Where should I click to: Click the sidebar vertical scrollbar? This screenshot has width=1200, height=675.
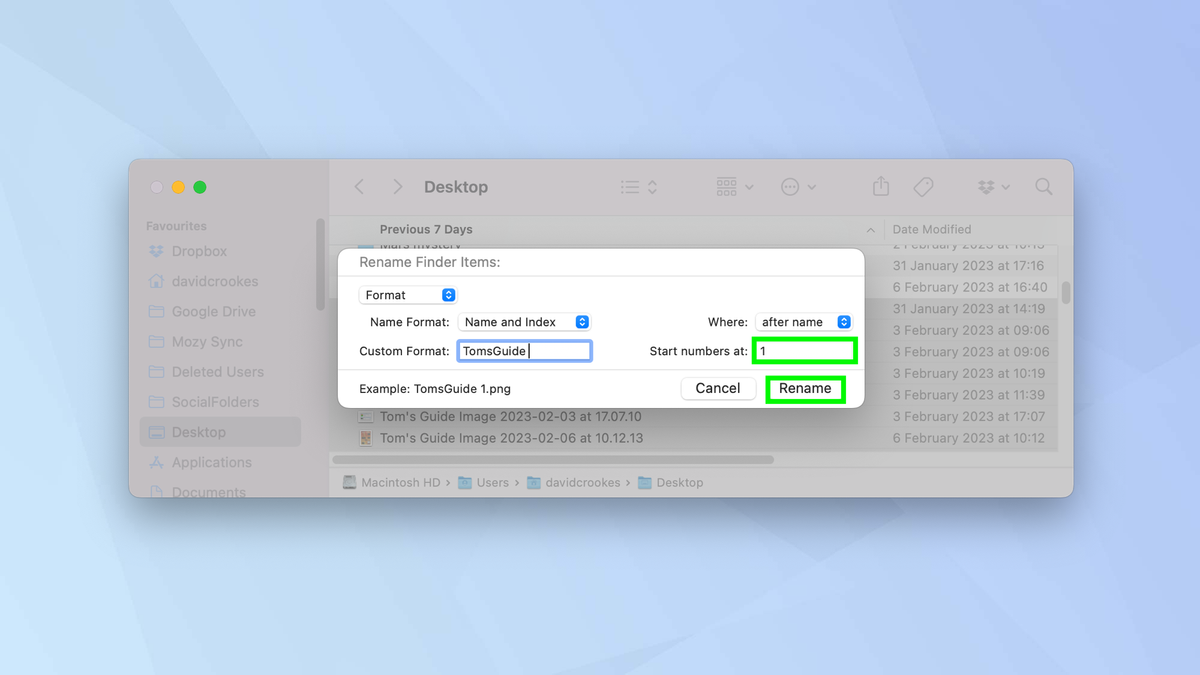pyautogui.click(x=320, y=264)
